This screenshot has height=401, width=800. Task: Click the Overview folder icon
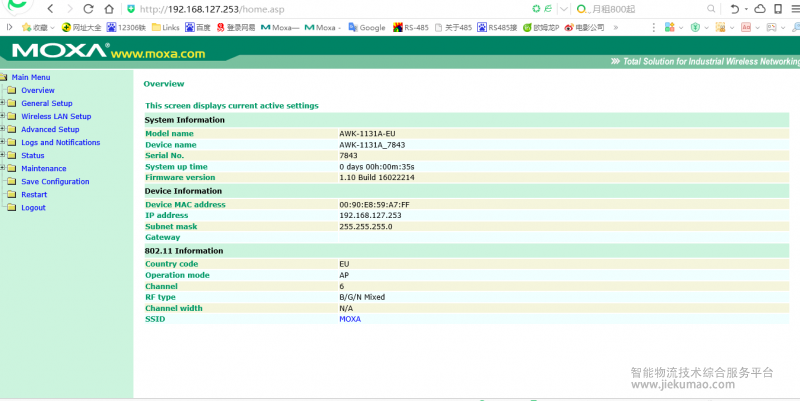coord(12,90)
